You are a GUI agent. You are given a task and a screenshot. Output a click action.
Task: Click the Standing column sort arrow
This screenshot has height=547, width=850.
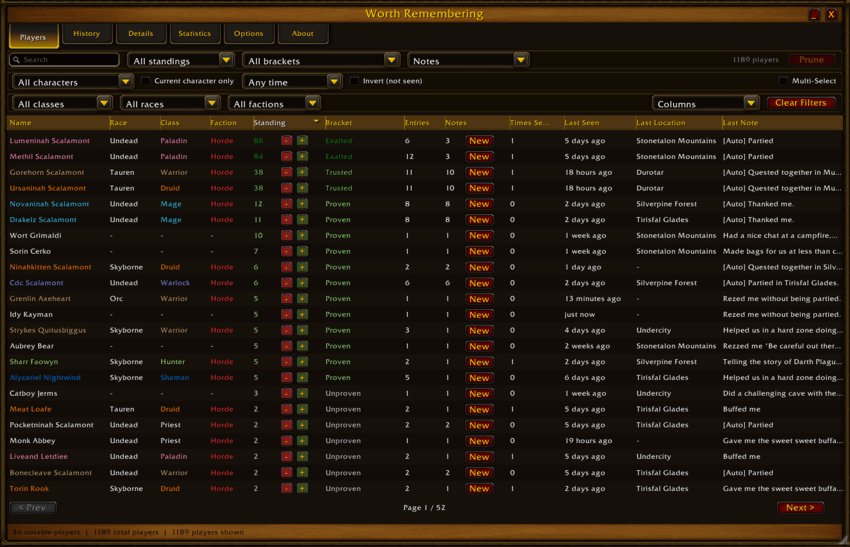click(x=316, y=121)
